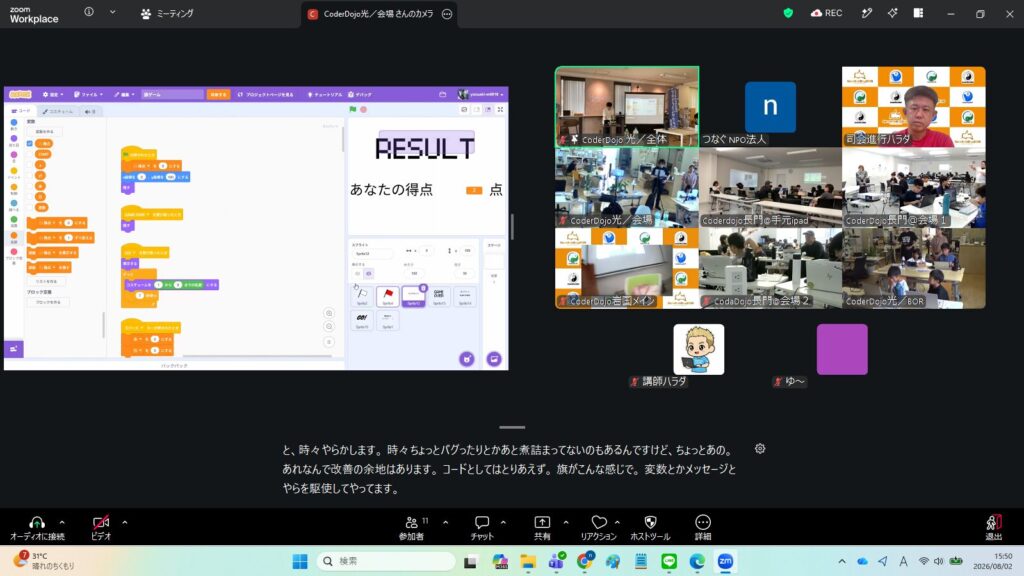
Task: Toggle sprite show eye icon in Scratch
Action: pyautogui.click(x=358, y=274)
